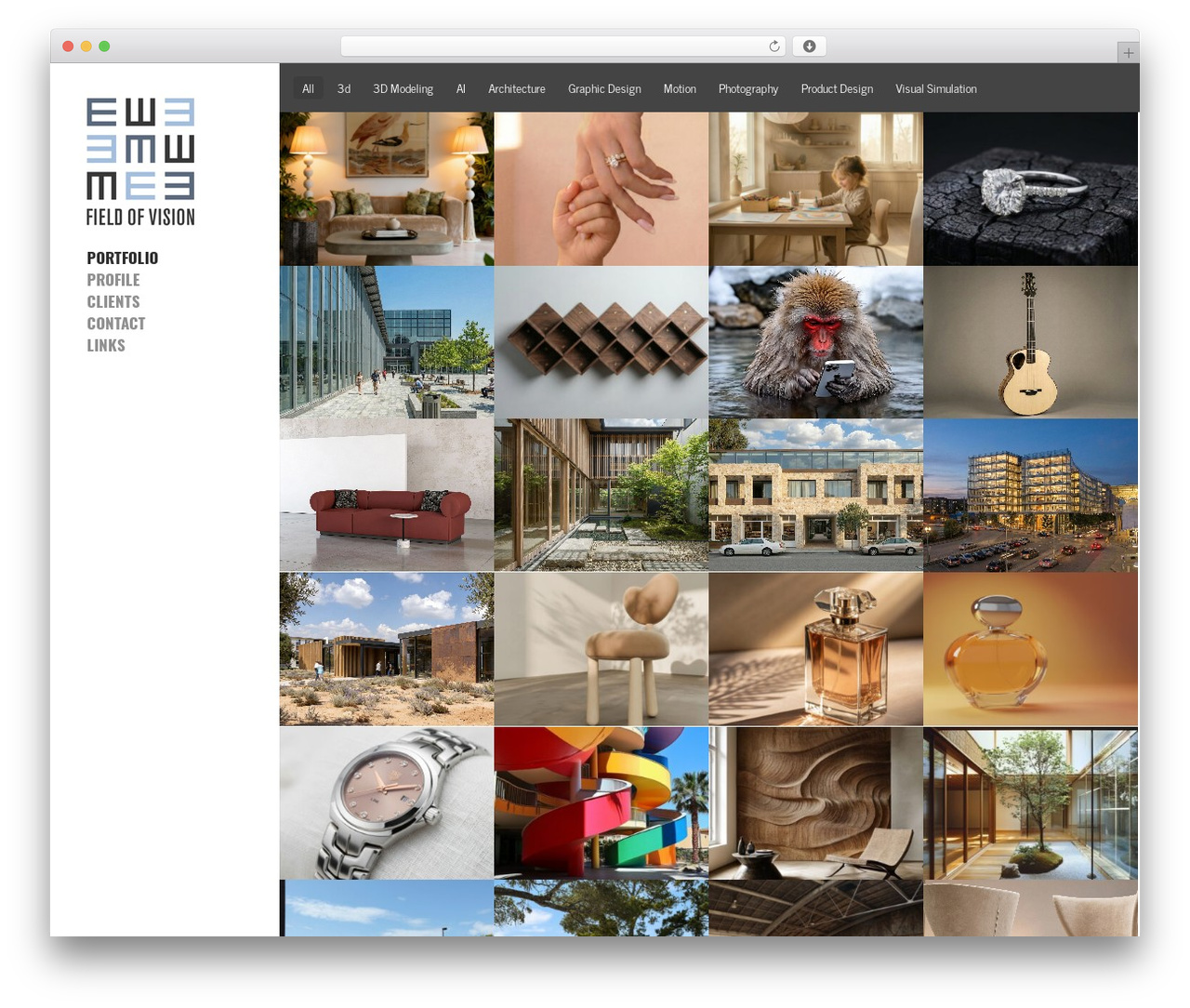The image size is (1190, 1008).
Task: Open the glass building plaza thumbnail
Action: [387, 342]
